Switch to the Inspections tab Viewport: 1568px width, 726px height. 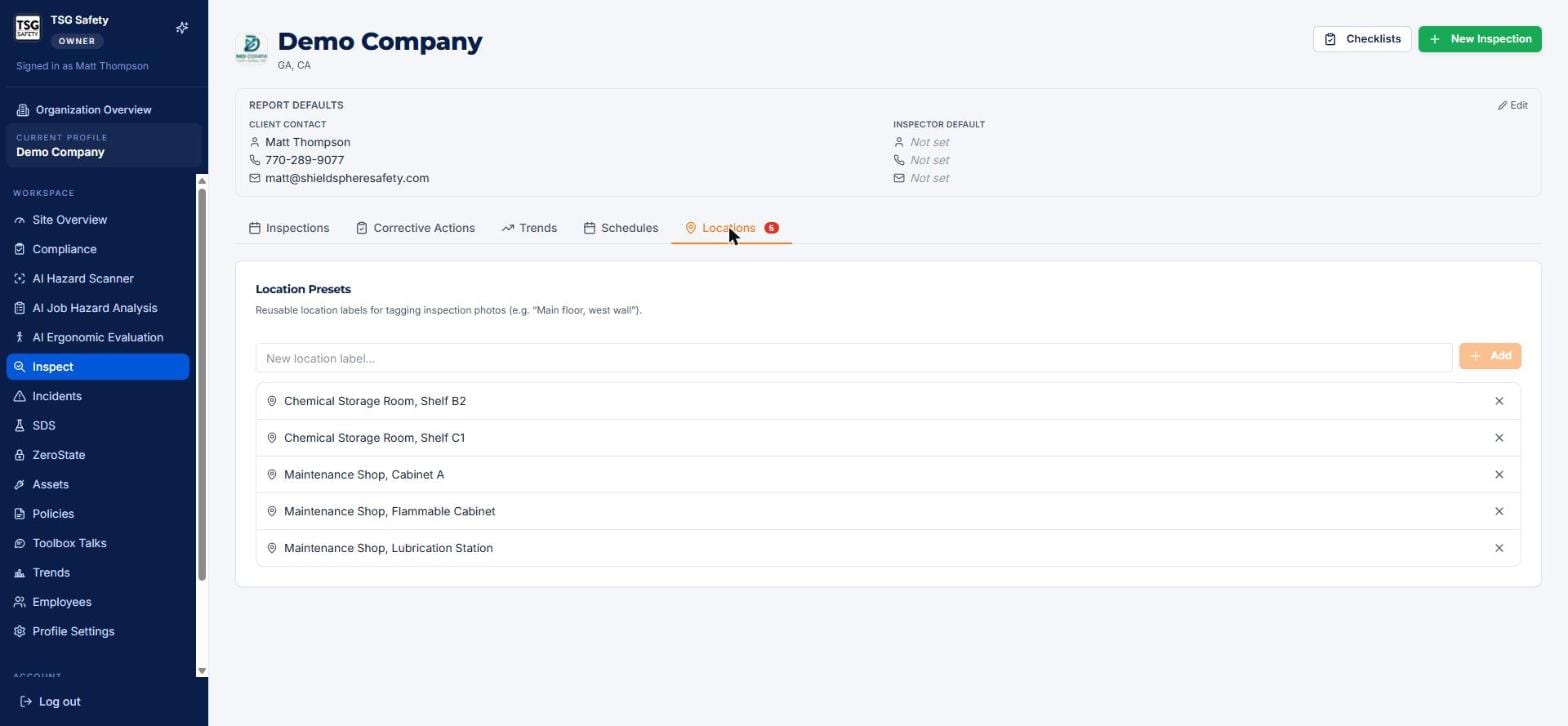click(x=289, y=228)
